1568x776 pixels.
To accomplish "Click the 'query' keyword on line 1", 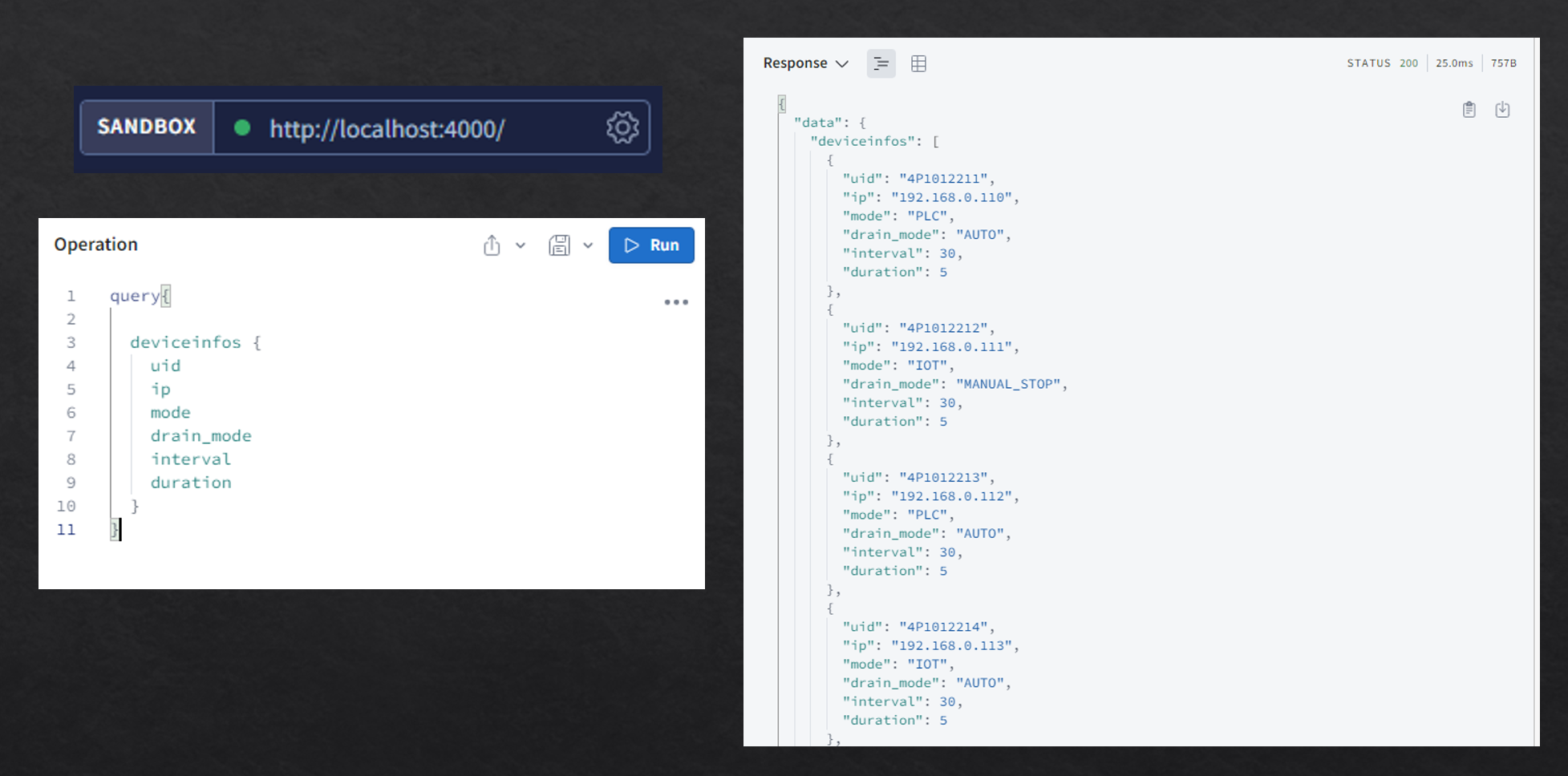I will click(x=135, y=296).
